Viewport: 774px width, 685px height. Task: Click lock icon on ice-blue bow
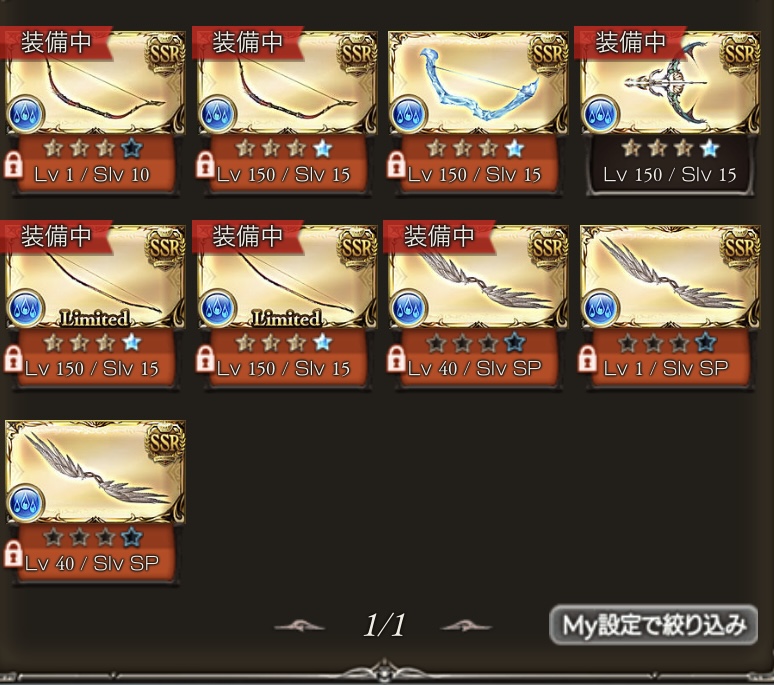pos(396,165)
